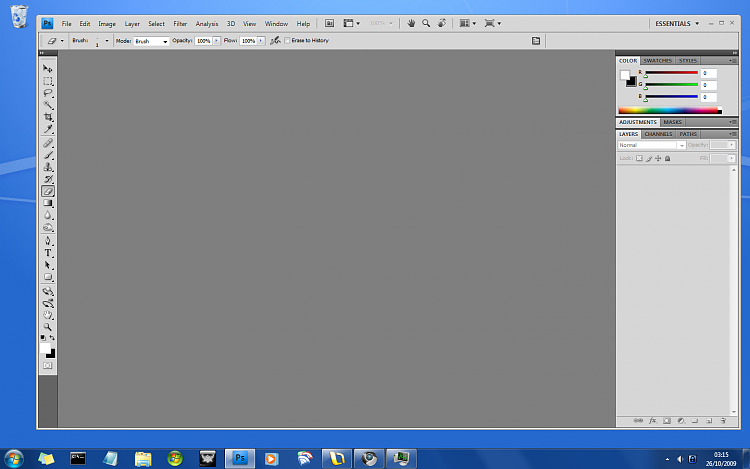
Task: Click the Hand tool in application bar
Action: click(x=411, y=23)
